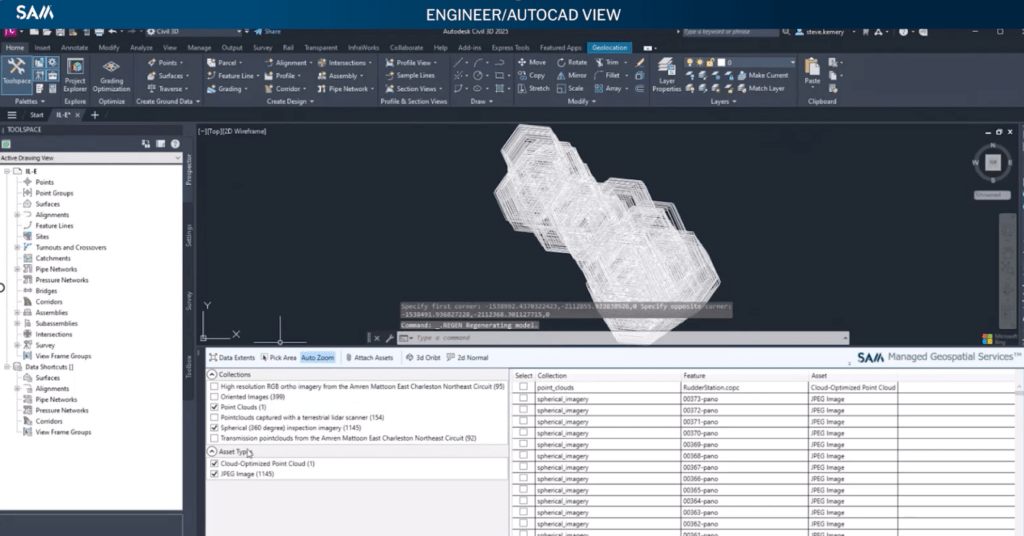Select the Array tool

coord(607,89)
